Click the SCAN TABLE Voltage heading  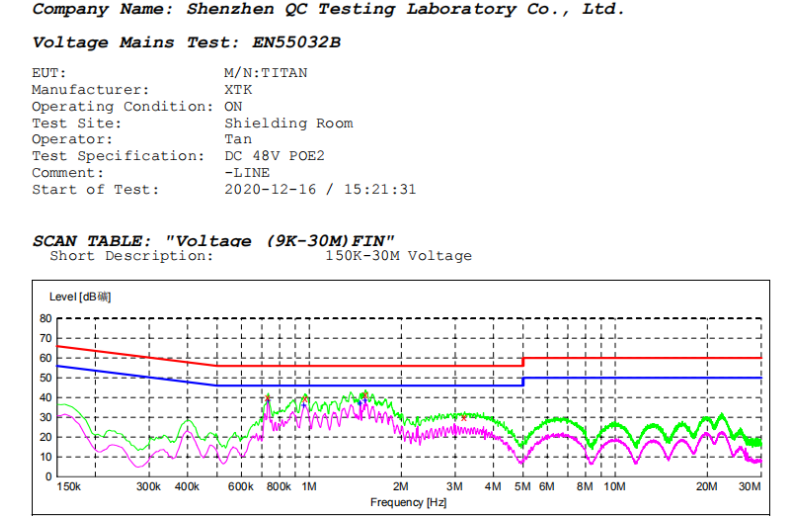(x=214, y=240)
